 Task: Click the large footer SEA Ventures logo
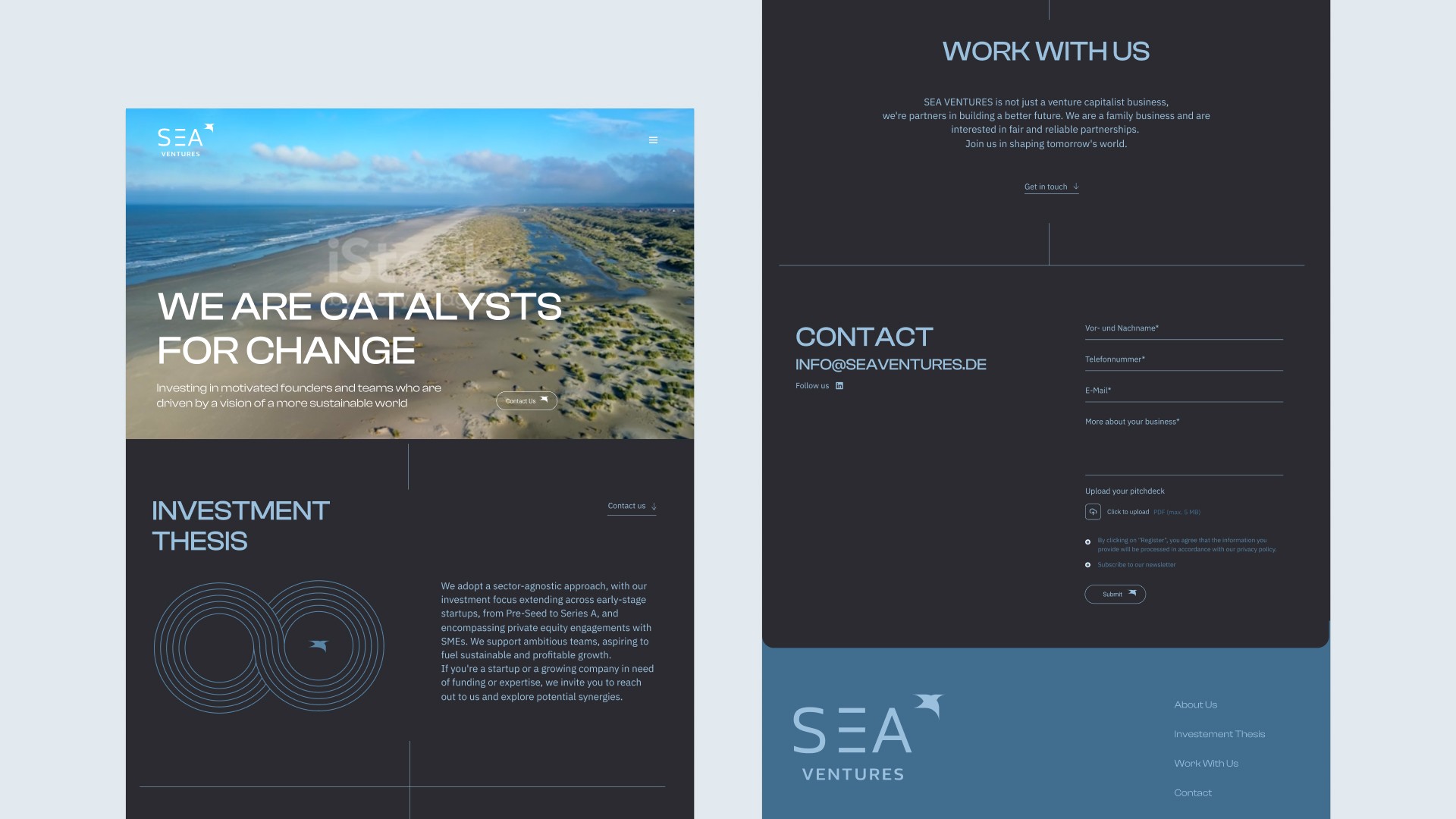(x=868, y=737)
